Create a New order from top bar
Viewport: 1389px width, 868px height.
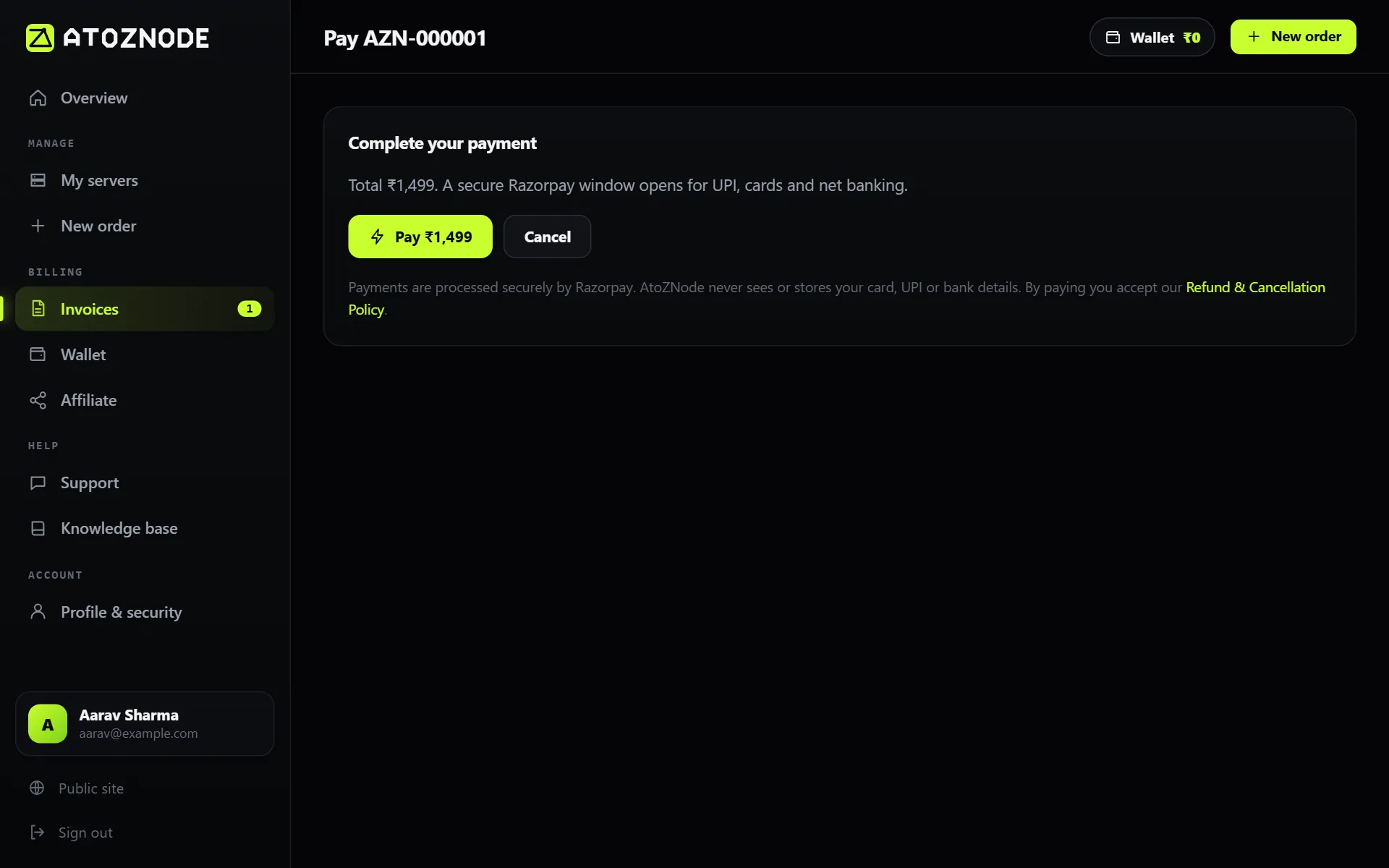click(1293, 37)
